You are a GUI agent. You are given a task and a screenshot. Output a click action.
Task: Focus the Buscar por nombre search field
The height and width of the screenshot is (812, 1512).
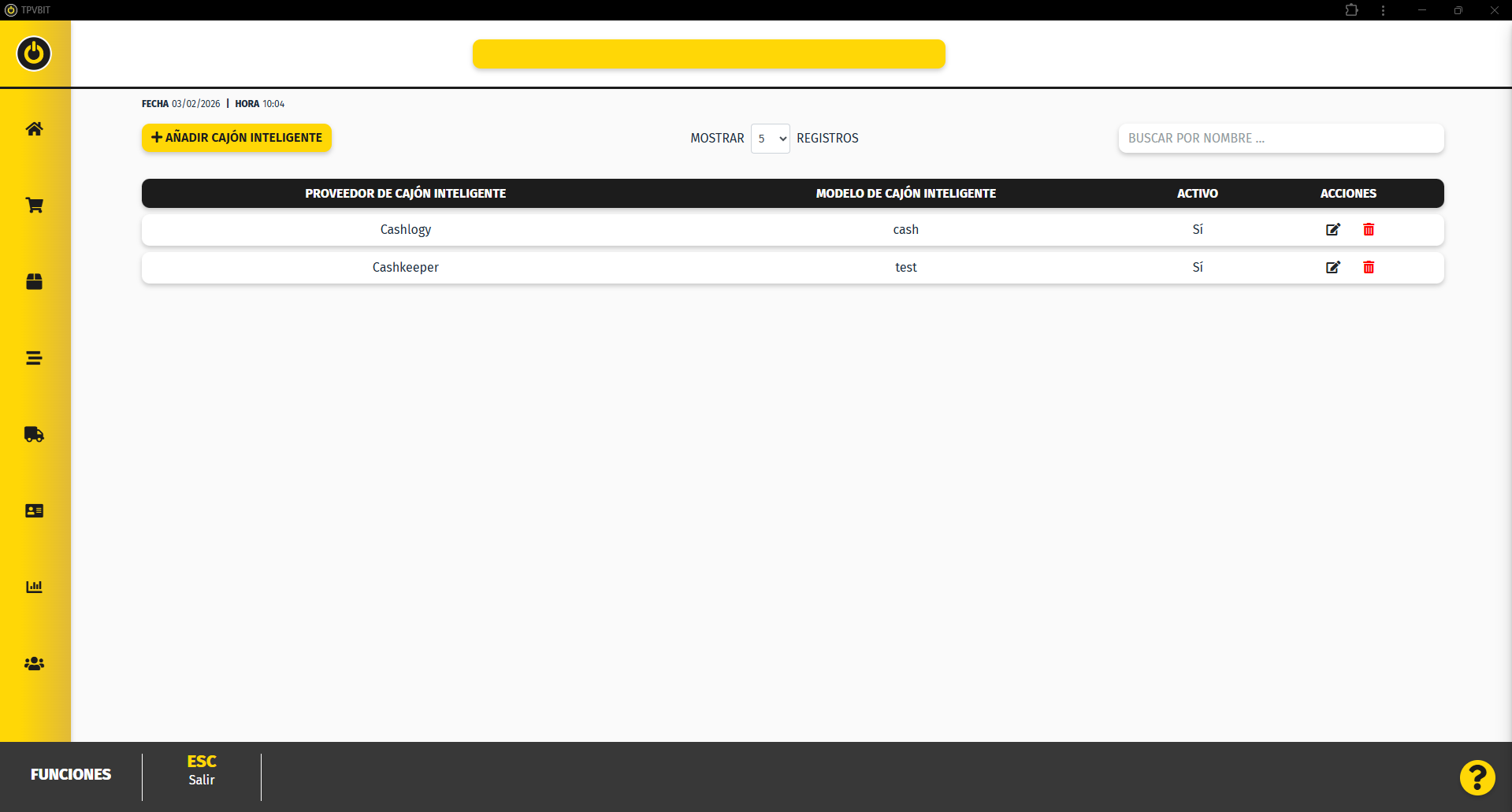(x=1280, y=139)
